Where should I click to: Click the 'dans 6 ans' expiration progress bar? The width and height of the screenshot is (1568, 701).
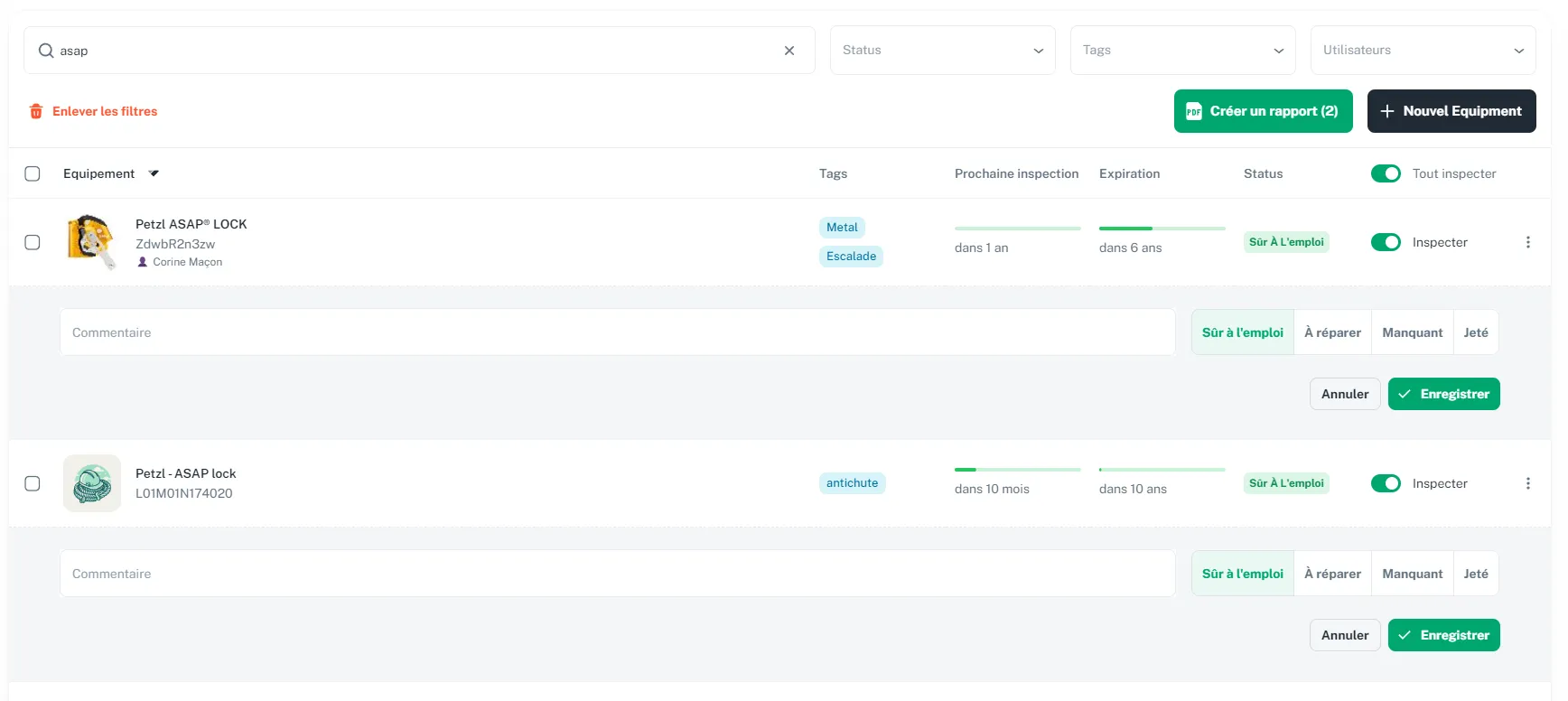pos(1162,229)
